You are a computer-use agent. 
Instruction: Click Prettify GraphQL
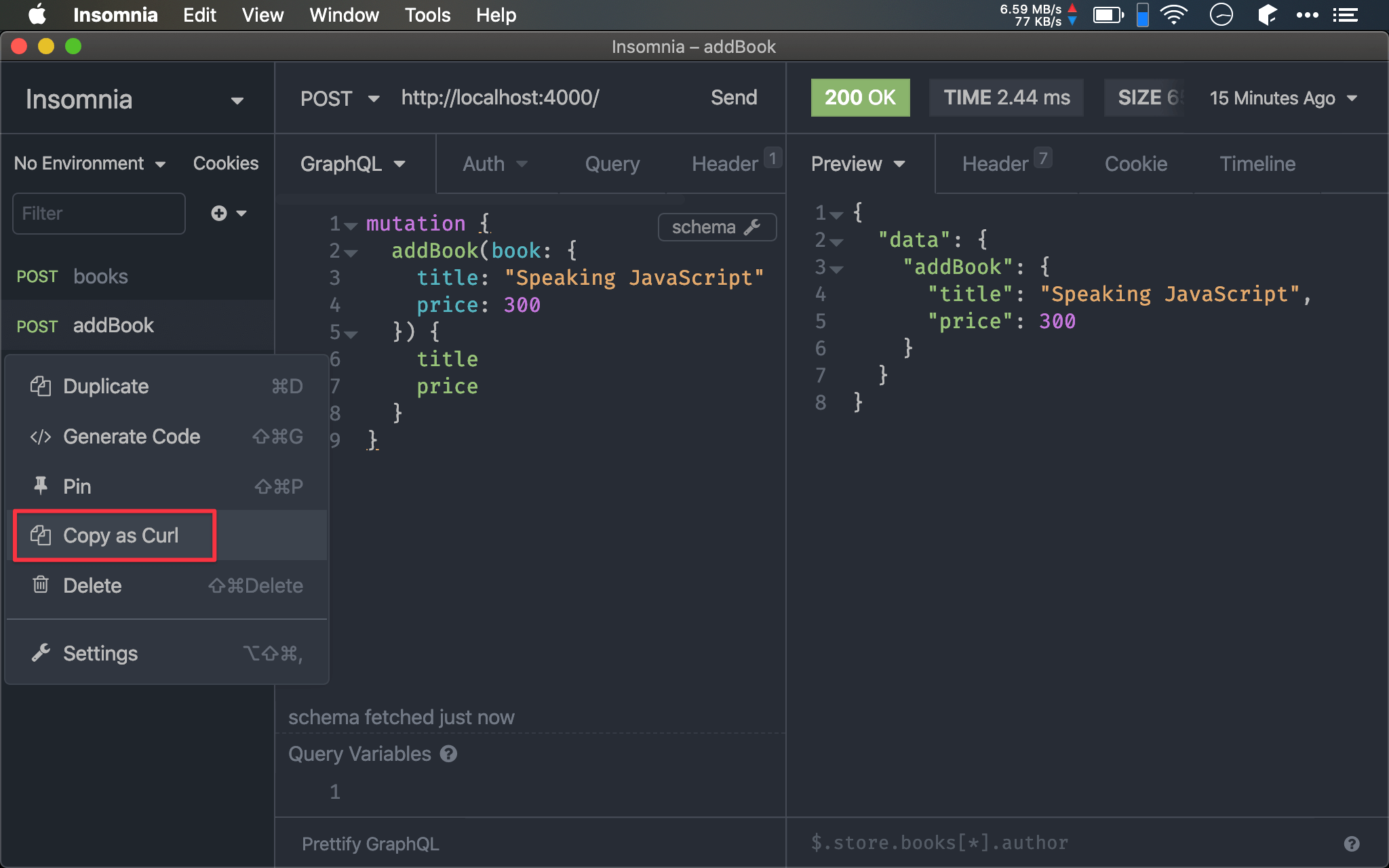click(x=370, y=844)
